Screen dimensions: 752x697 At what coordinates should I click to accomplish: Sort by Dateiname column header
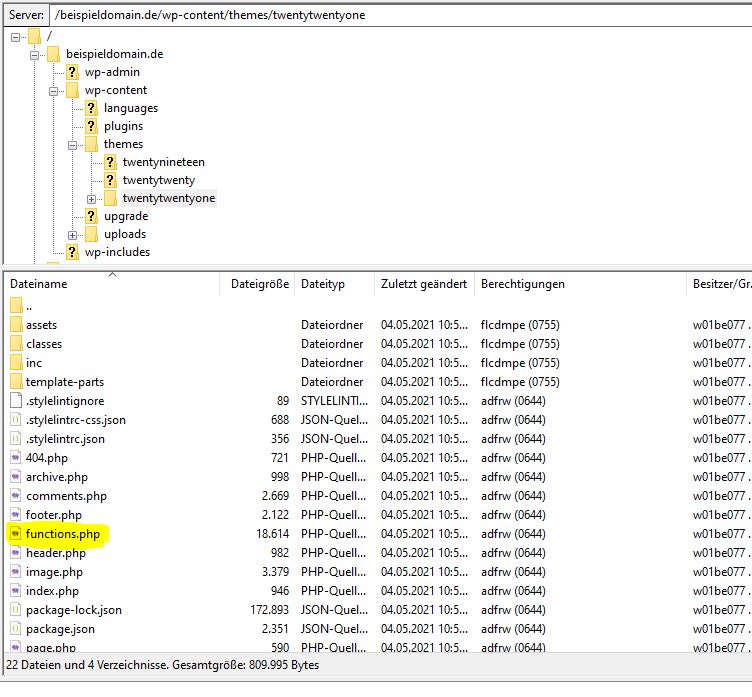(x=111, y=284)
